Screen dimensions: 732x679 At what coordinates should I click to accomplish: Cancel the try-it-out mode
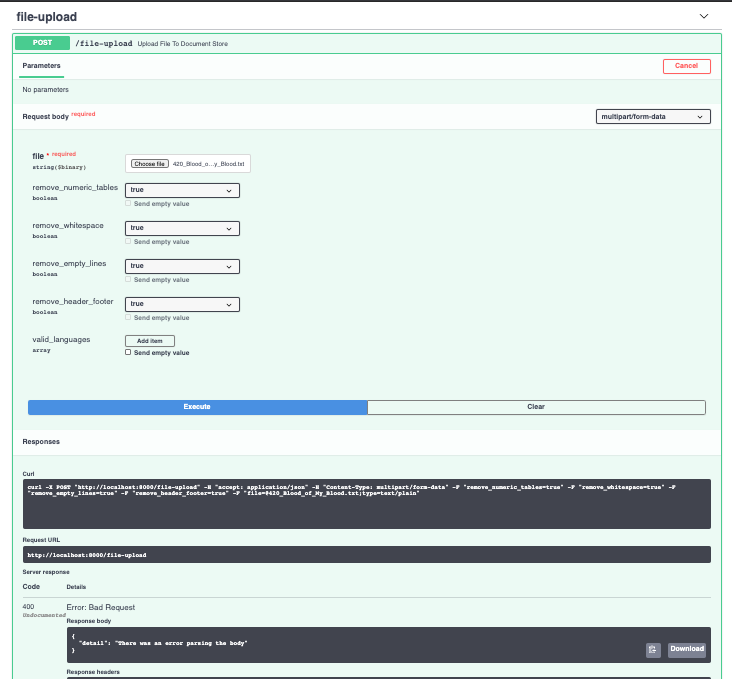click(686, 66)
